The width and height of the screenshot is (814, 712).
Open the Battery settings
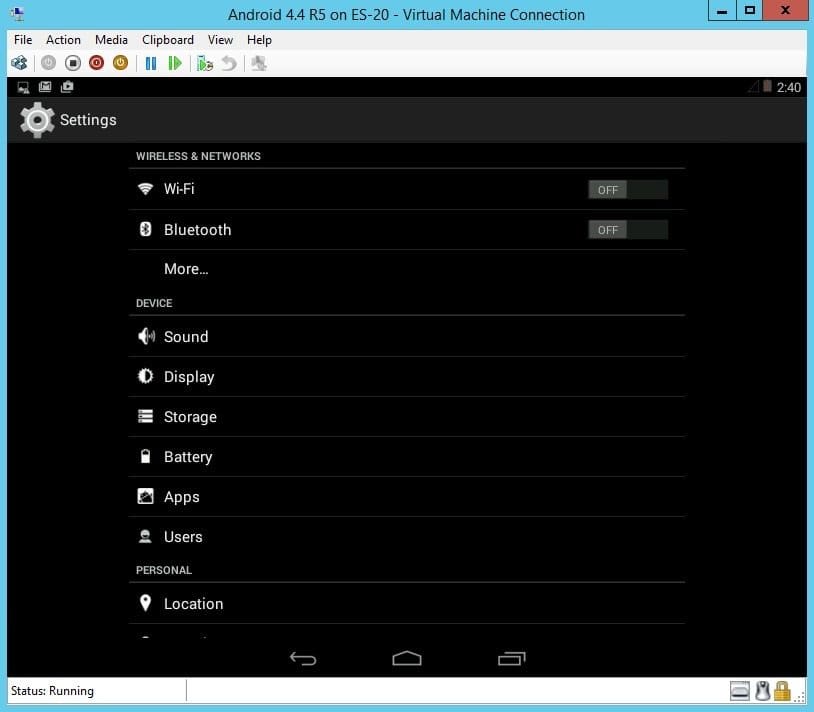[406, 457]
